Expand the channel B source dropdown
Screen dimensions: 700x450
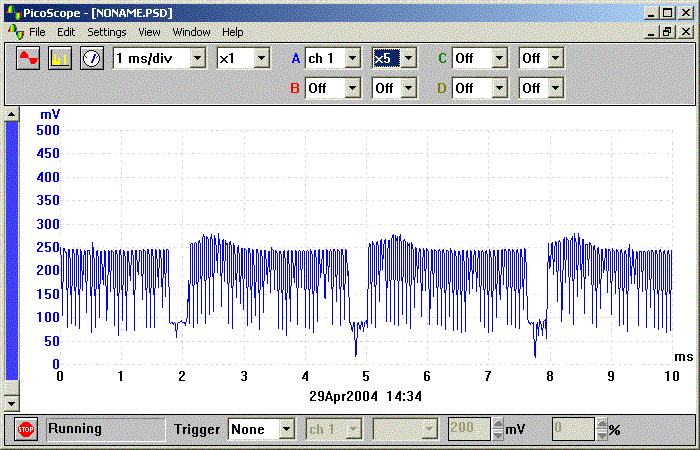click(352, 88)
